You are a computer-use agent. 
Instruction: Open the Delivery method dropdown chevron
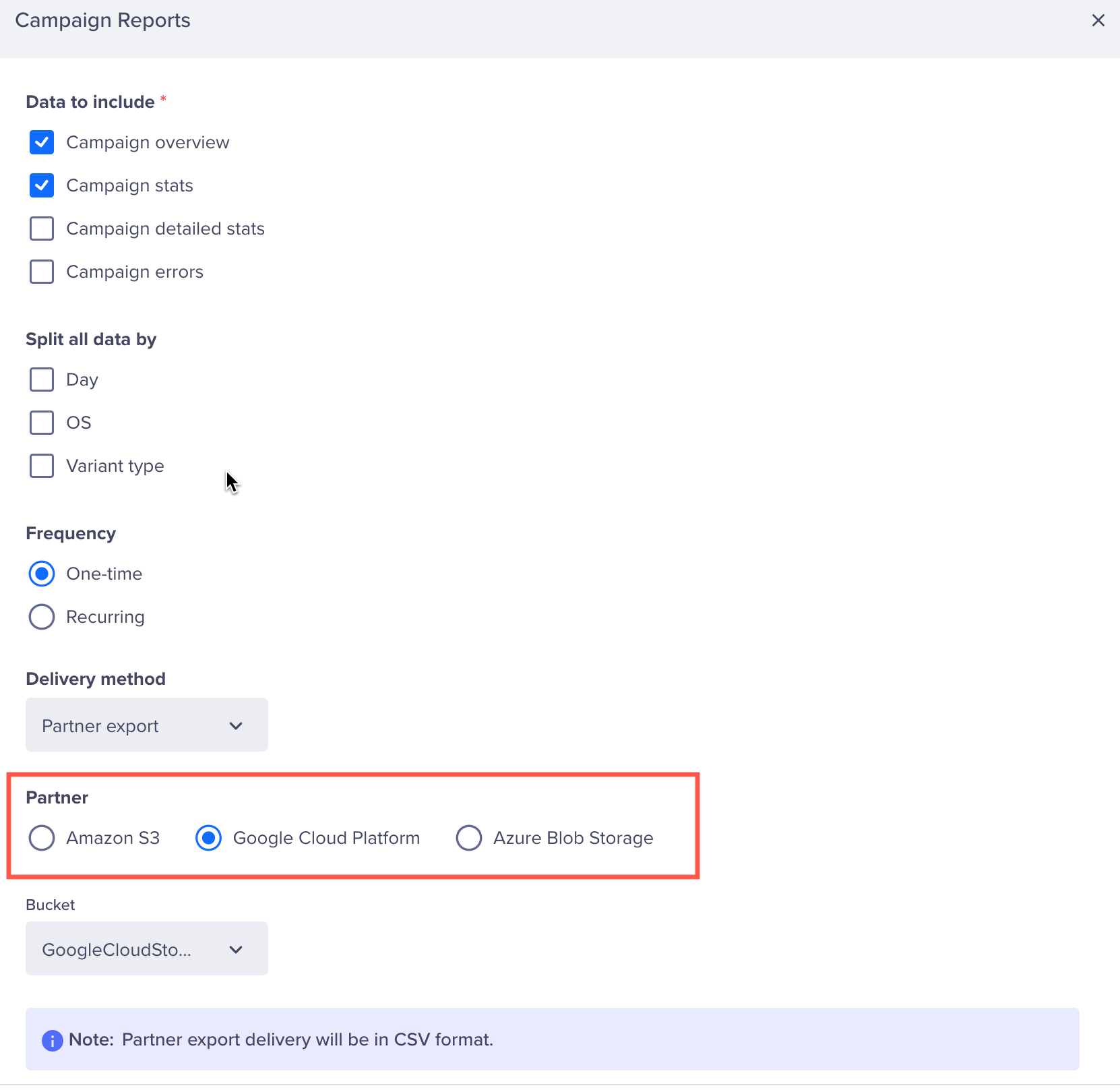(235, 725)
